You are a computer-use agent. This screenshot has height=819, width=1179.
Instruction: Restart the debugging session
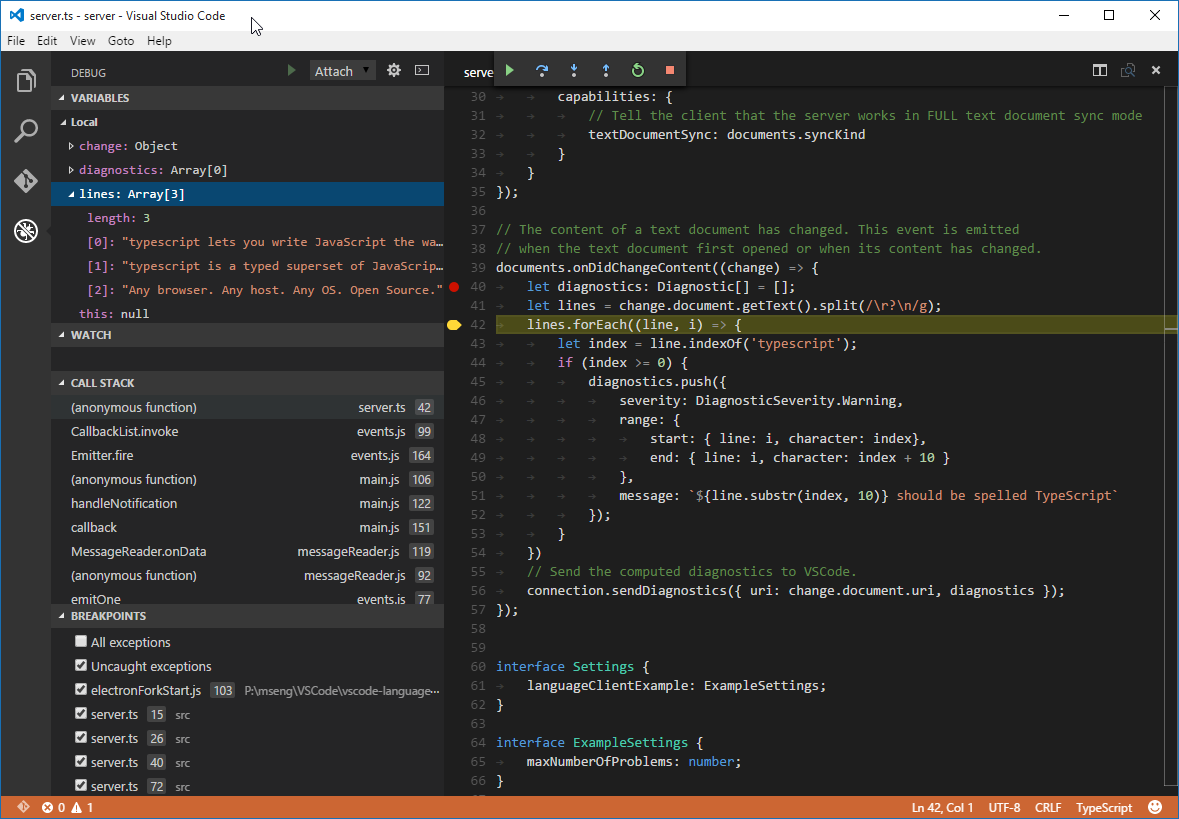[638, 70]
